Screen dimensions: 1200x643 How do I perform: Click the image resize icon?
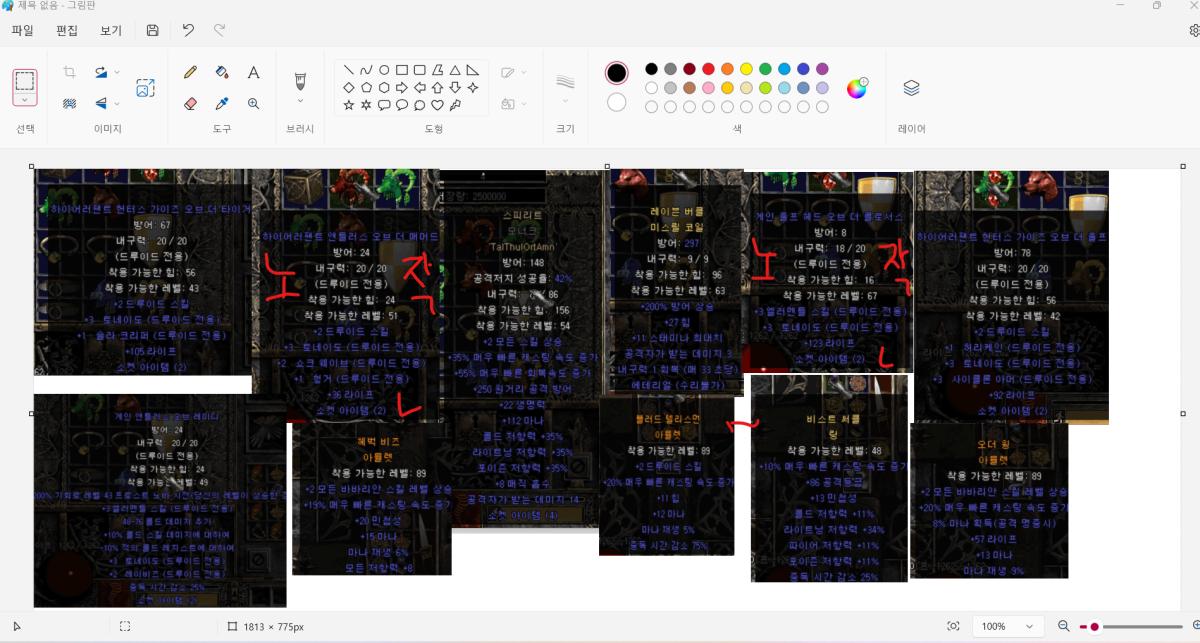click(144, 88)
